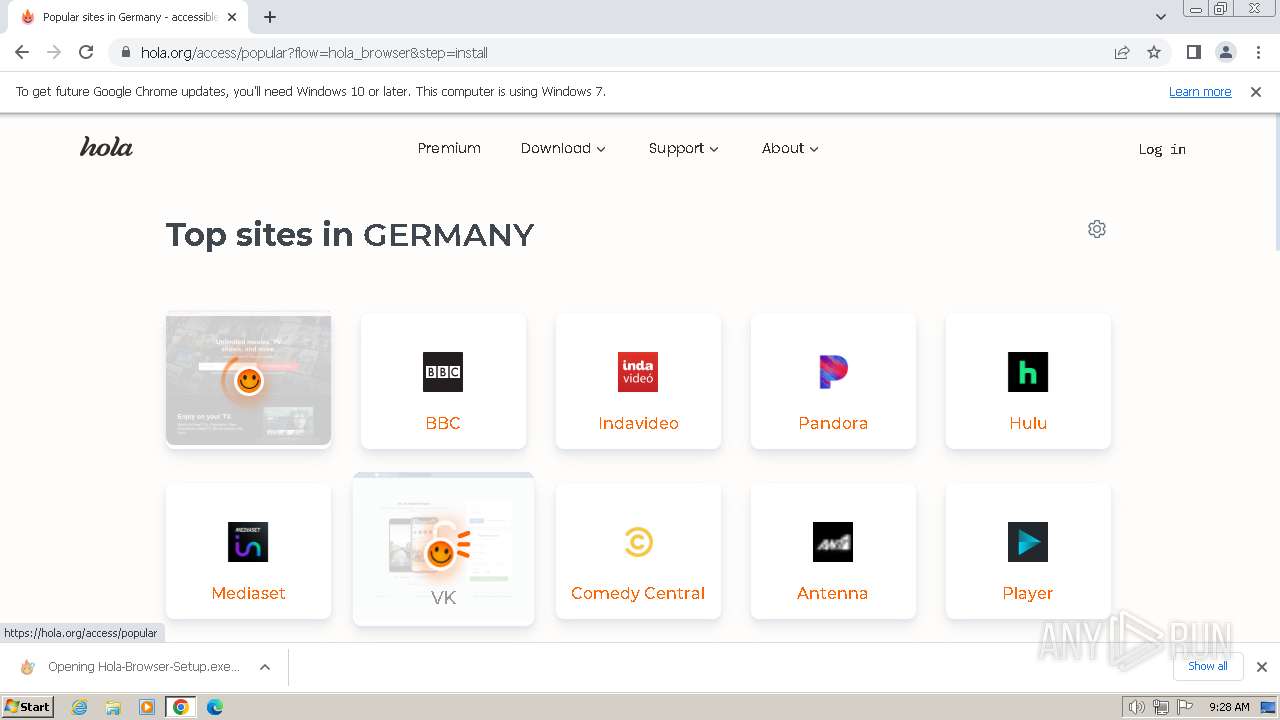Click the Antenna label text
Image resolution: width=1280 pixels, height=720 pixels.
[x=832, y=593]
